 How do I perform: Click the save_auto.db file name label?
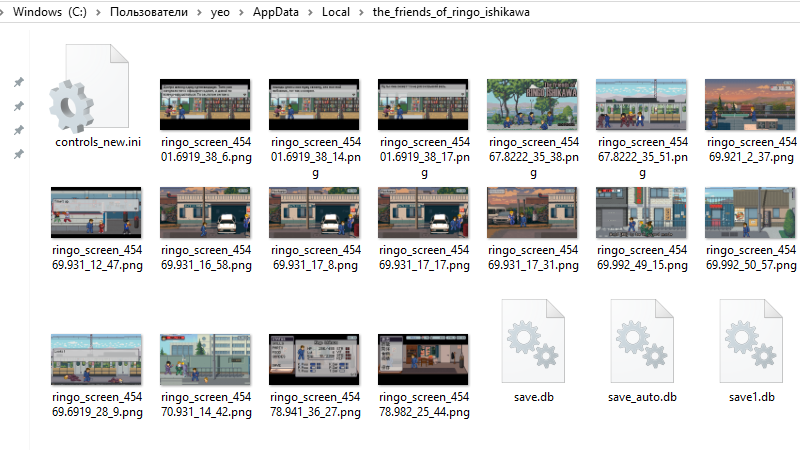click(x=642, y=397)
